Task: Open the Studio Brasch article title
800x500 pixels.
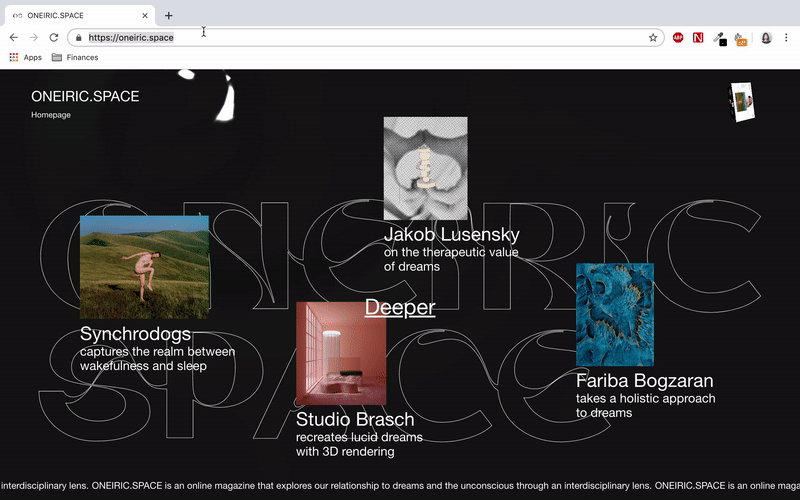Action: coord(355,419)
